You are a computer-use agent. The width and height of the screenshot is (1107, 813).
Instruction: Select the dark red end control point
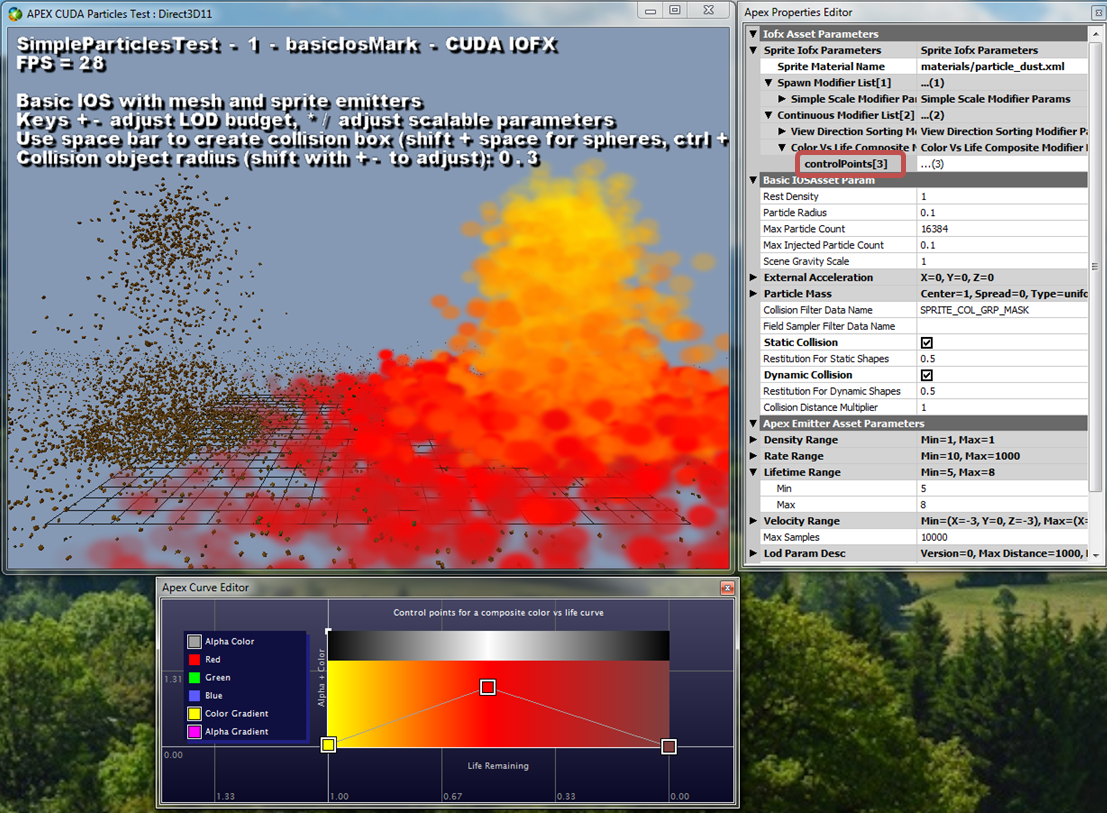pos(669,747)
